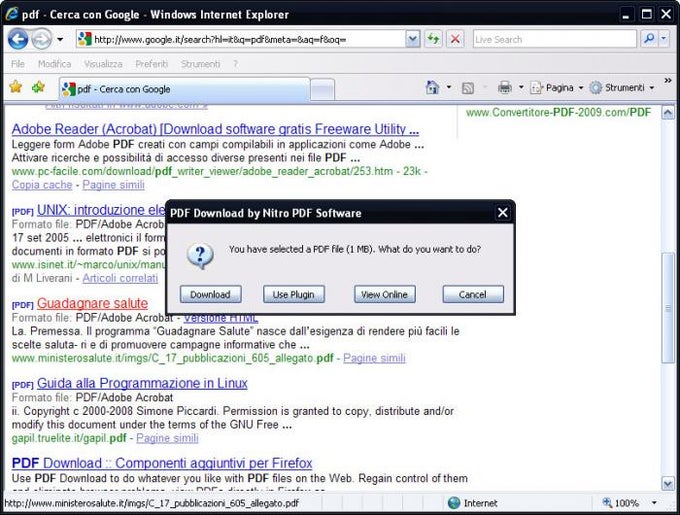Screen dimensions: 680x515
Task: Open recent pages dropdown next to Forward
Action: tap(60, 39)
